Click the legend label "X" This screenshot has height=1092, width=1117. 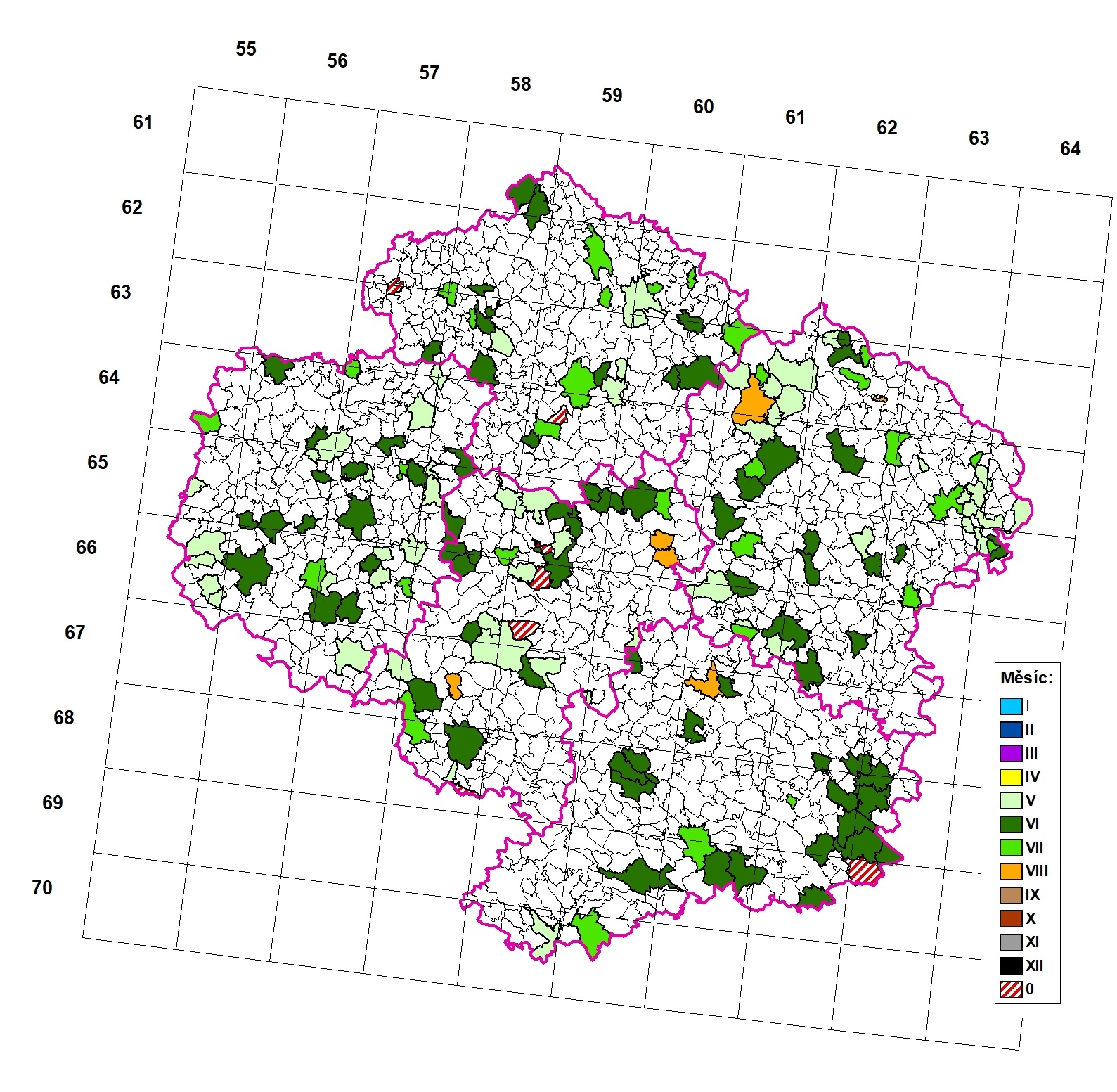tap(1030, 918)
